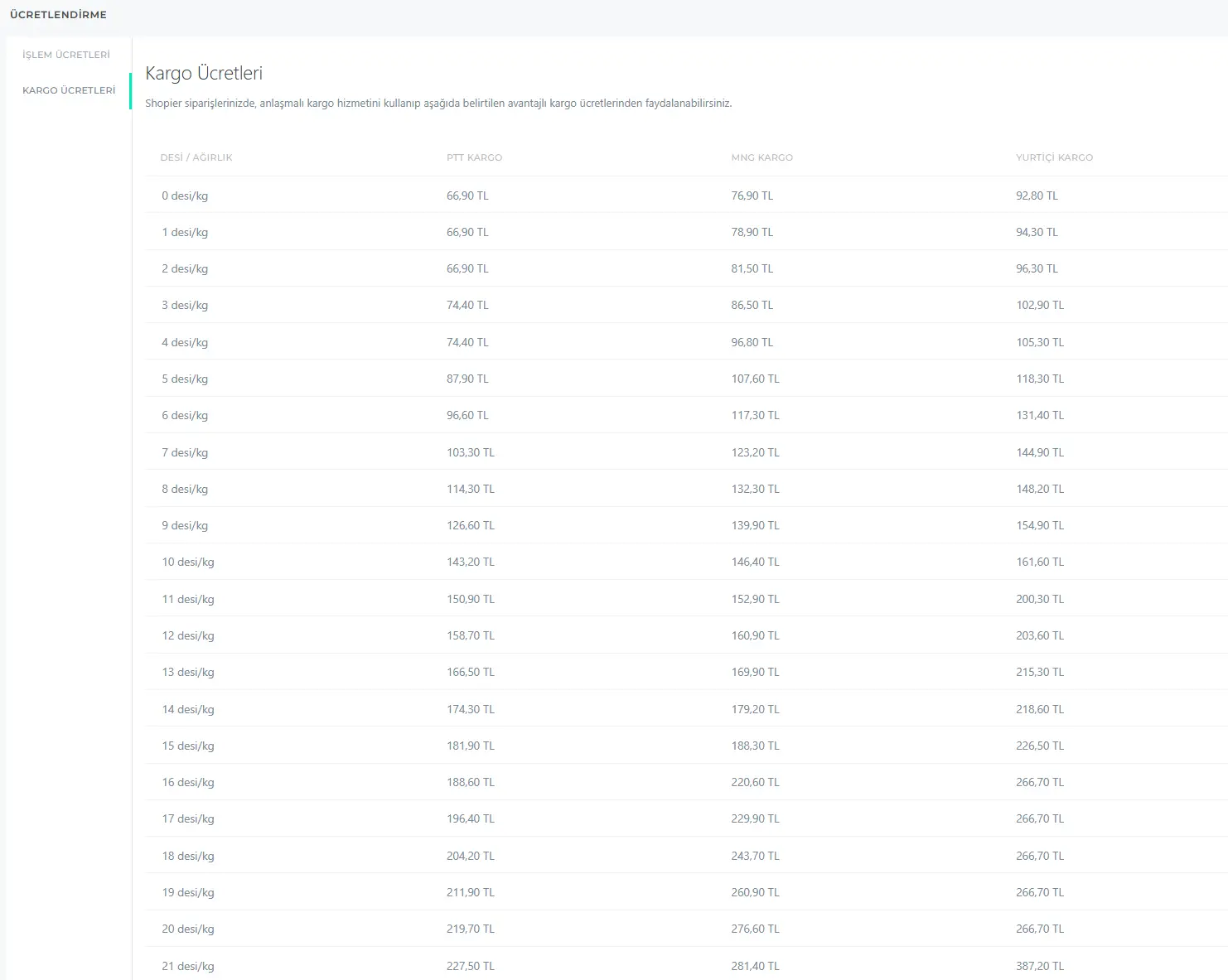This screenshot has height=980, width=1228.
Task: Click PTT price 103,30 TL
Action: 471,453
